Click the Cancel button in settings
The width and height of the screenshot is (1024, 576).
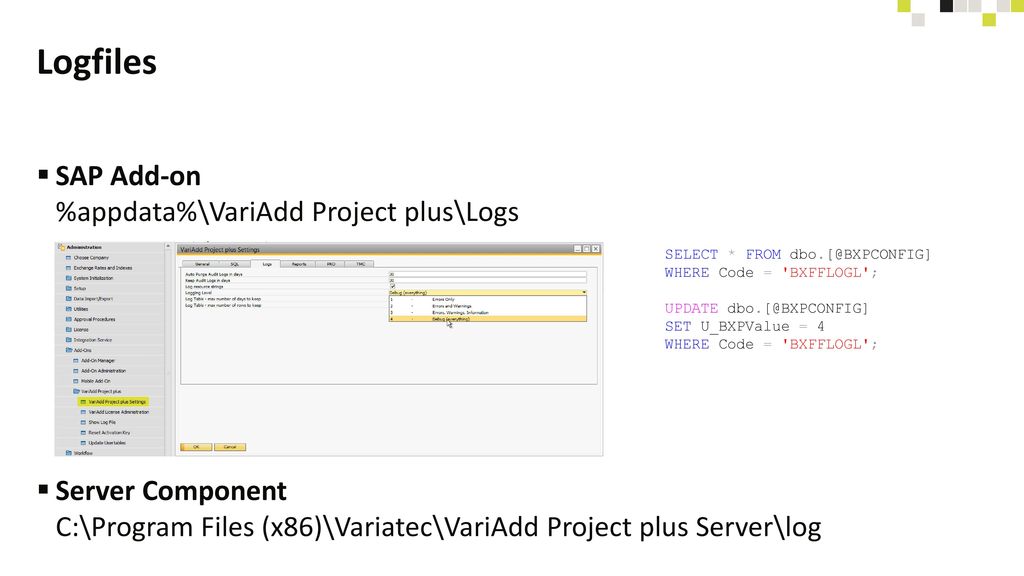230,447
